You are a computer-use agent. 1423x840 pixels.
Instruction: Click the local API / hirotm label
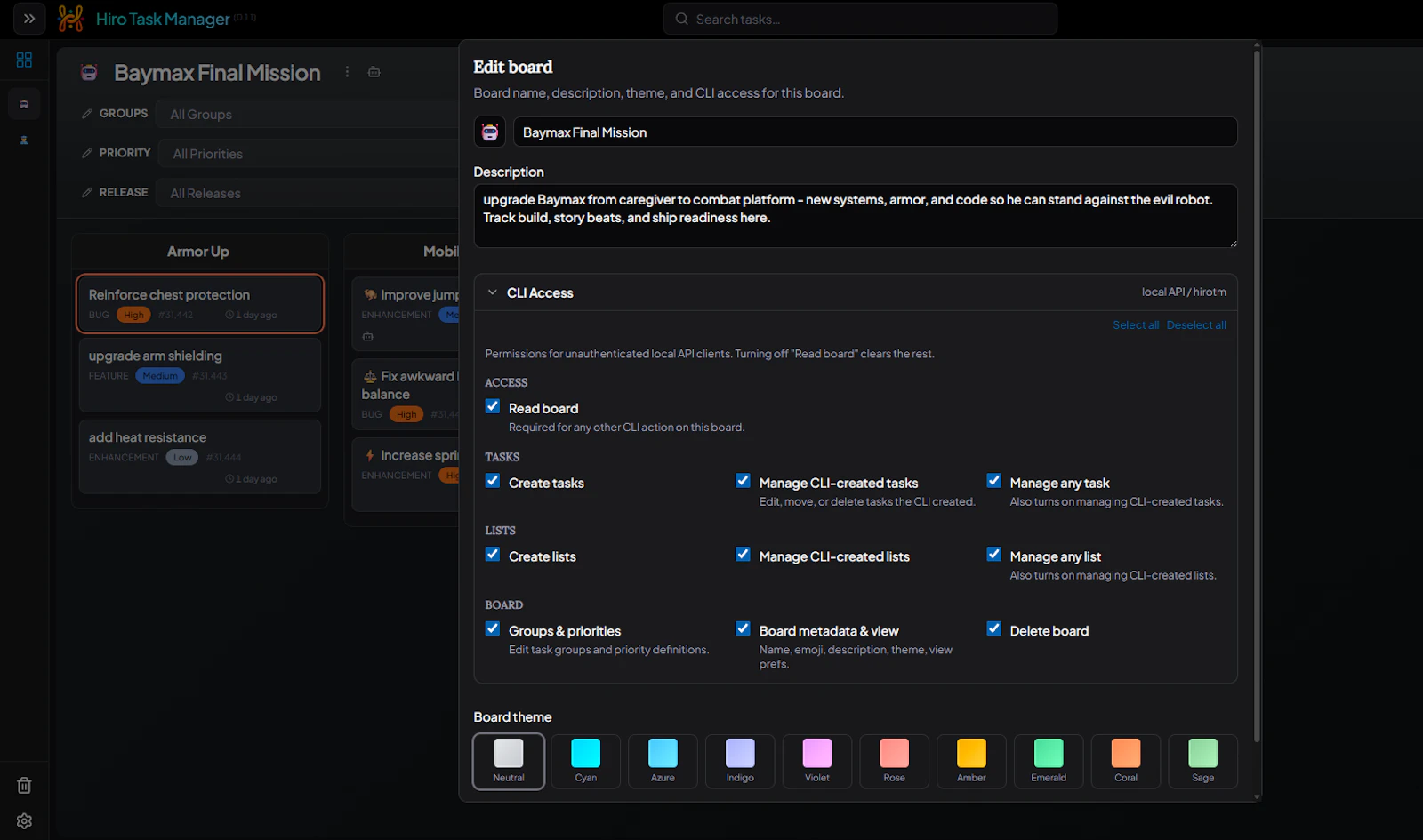1184,292
